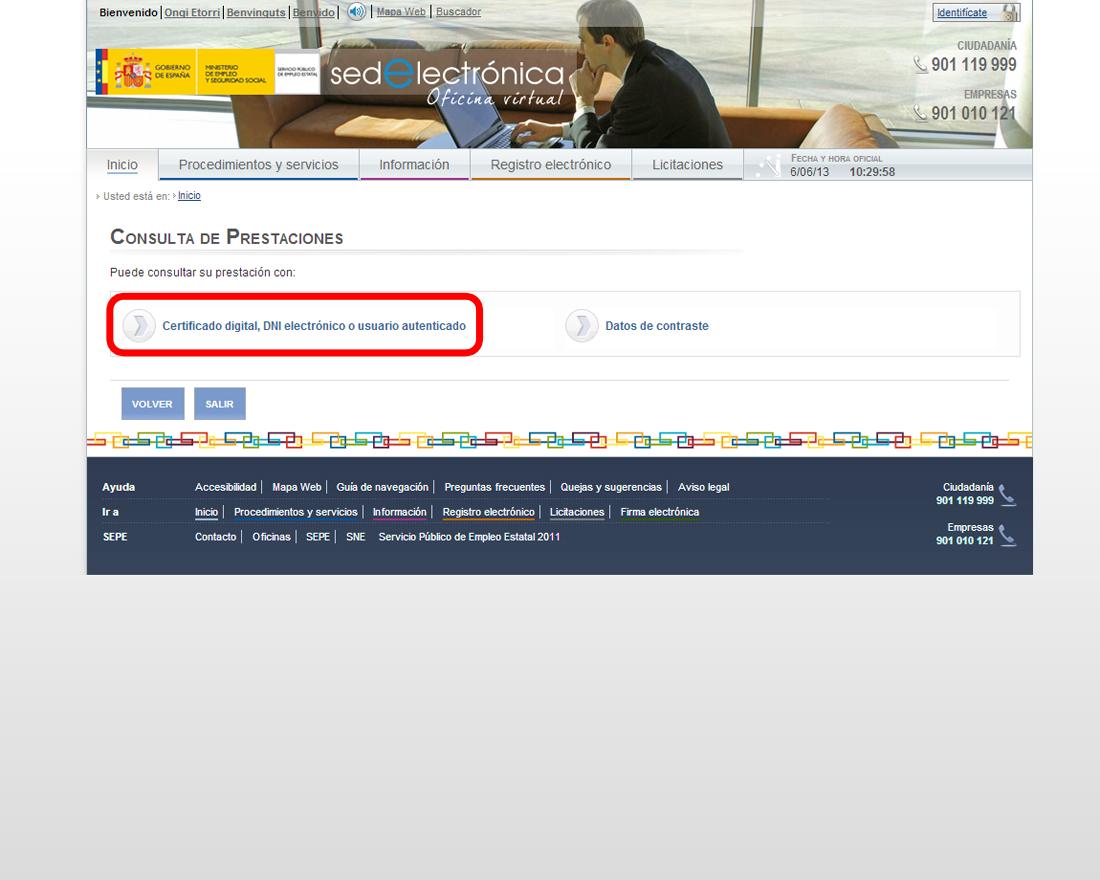
Task: Click footer phone icon beside Ciudadanía number
Action: pyautogui.click(x=1007, y=494)
